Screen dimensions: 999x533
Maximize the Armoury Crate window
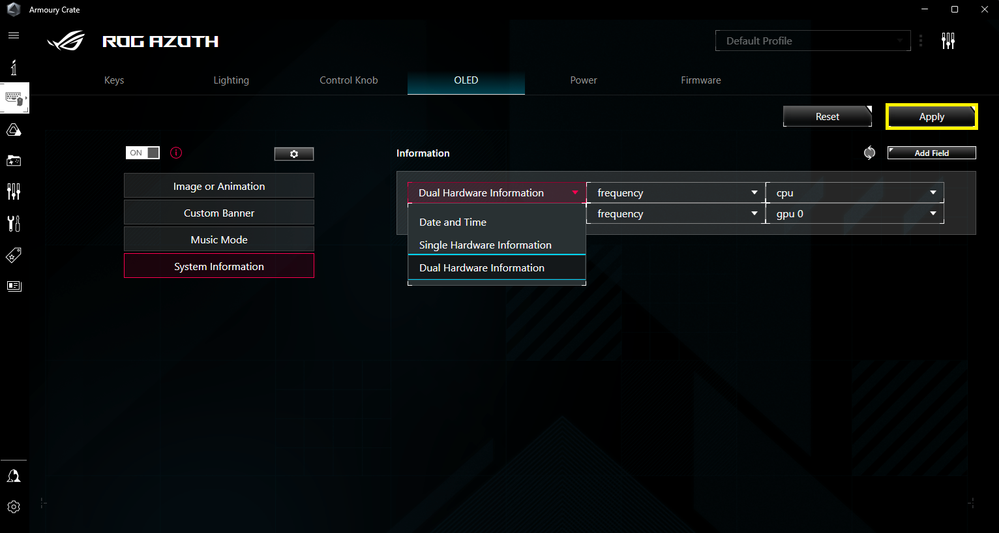[x=954, y=10]
